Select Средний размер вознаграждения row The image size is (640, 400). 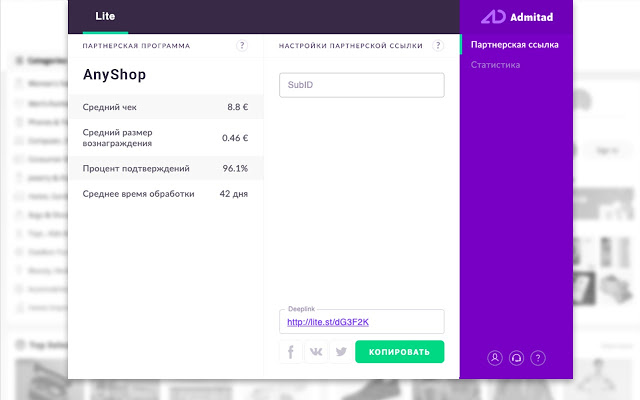coord(166,138)
